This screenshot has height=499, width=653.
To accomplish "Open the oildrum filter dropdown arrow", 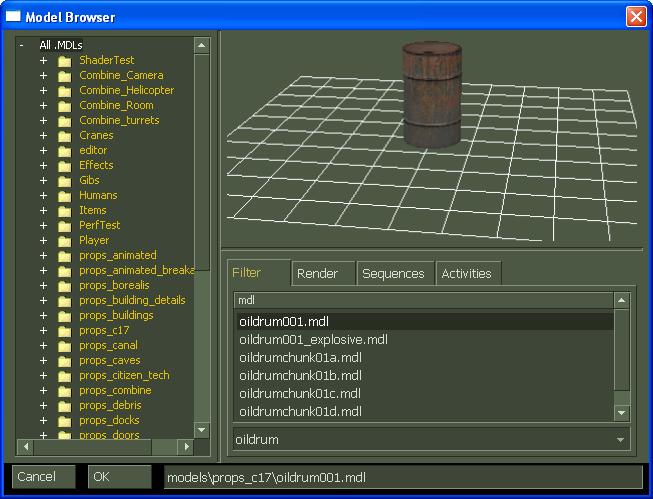I will click(x=621, y=439).
